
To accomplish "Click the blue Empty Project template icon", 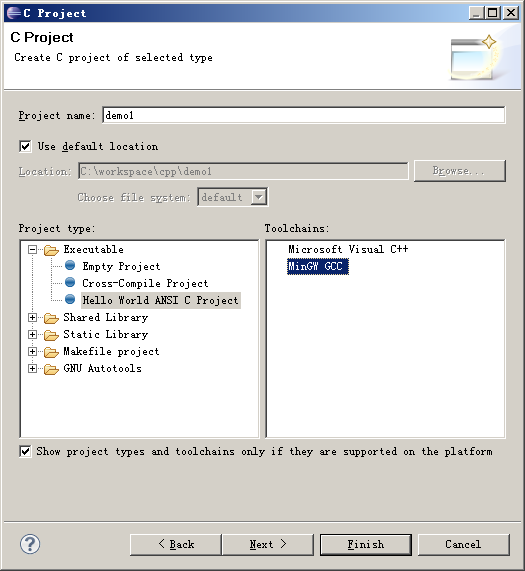I will pyautogui.click(x=70, y=265).
